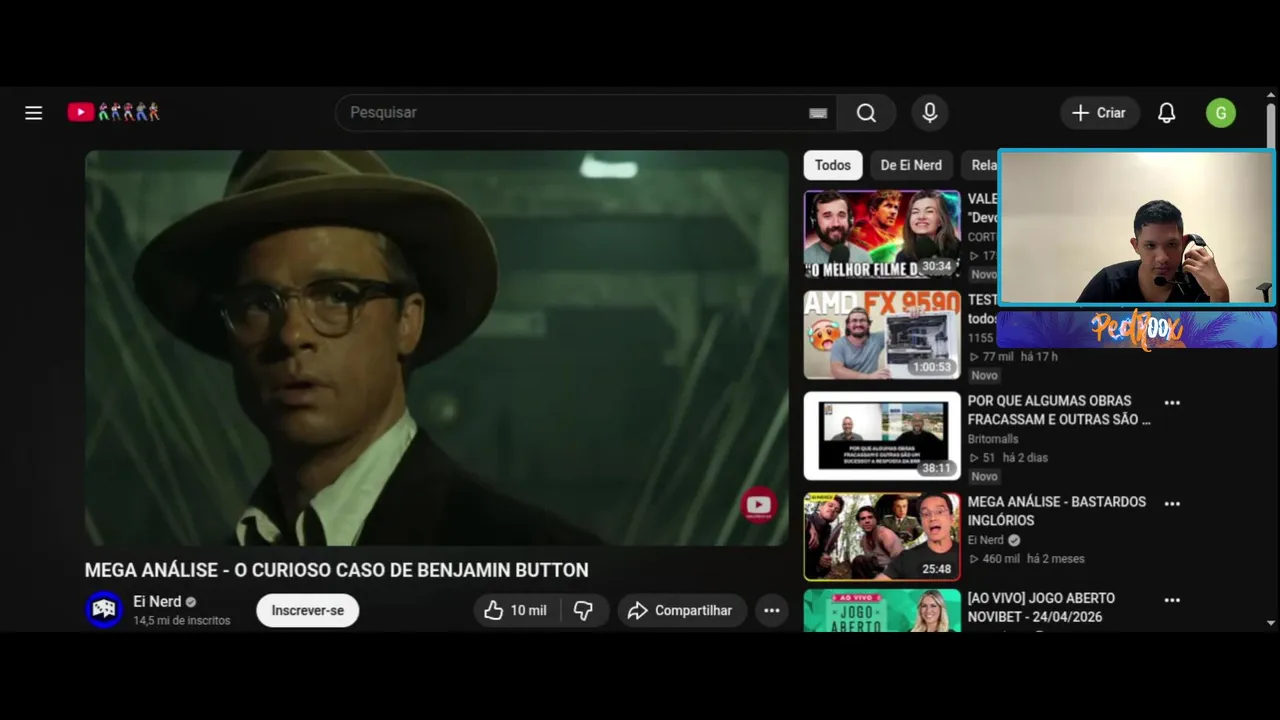Select the Todos filter chip
The height and width of the screenshot is (720, 1280).
coord(832,165)
